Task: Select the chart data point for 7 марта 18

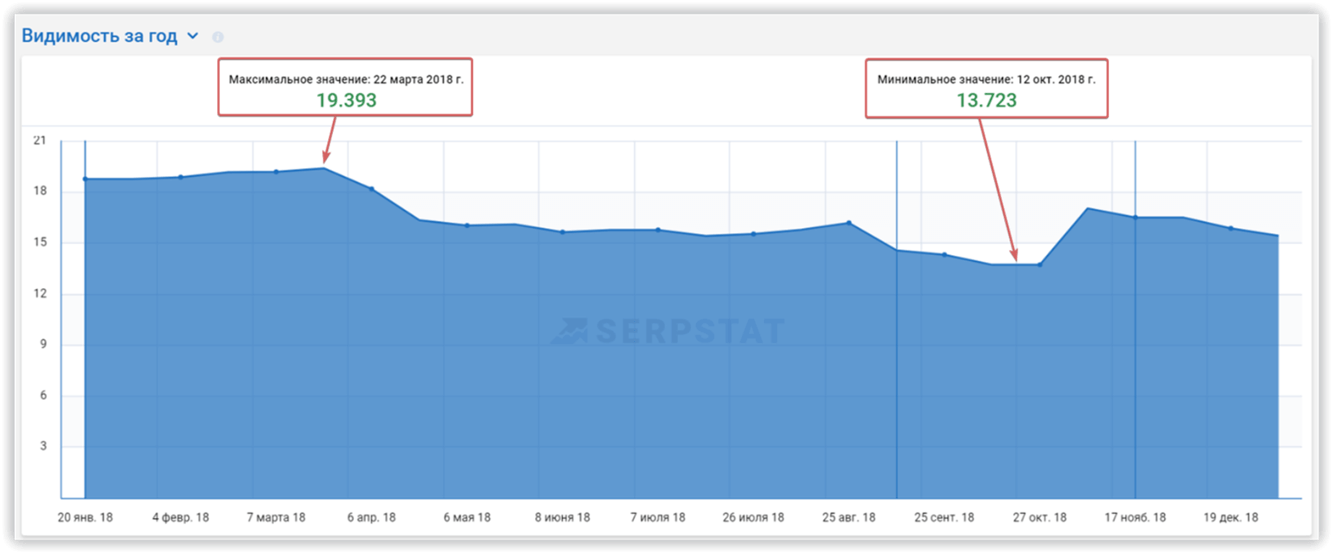Action: click(x=276, y=172)
